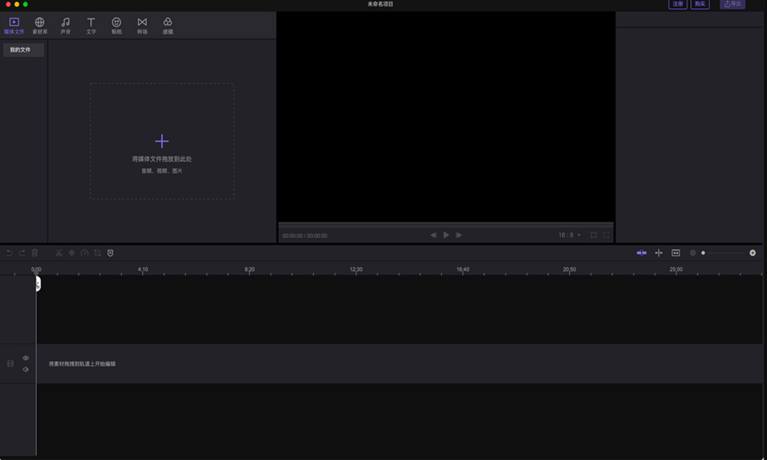Image resolution: width=767 pixels, height=460 pixels.
Task: Click the 购买 purchase button
Action: coord(701,5)
